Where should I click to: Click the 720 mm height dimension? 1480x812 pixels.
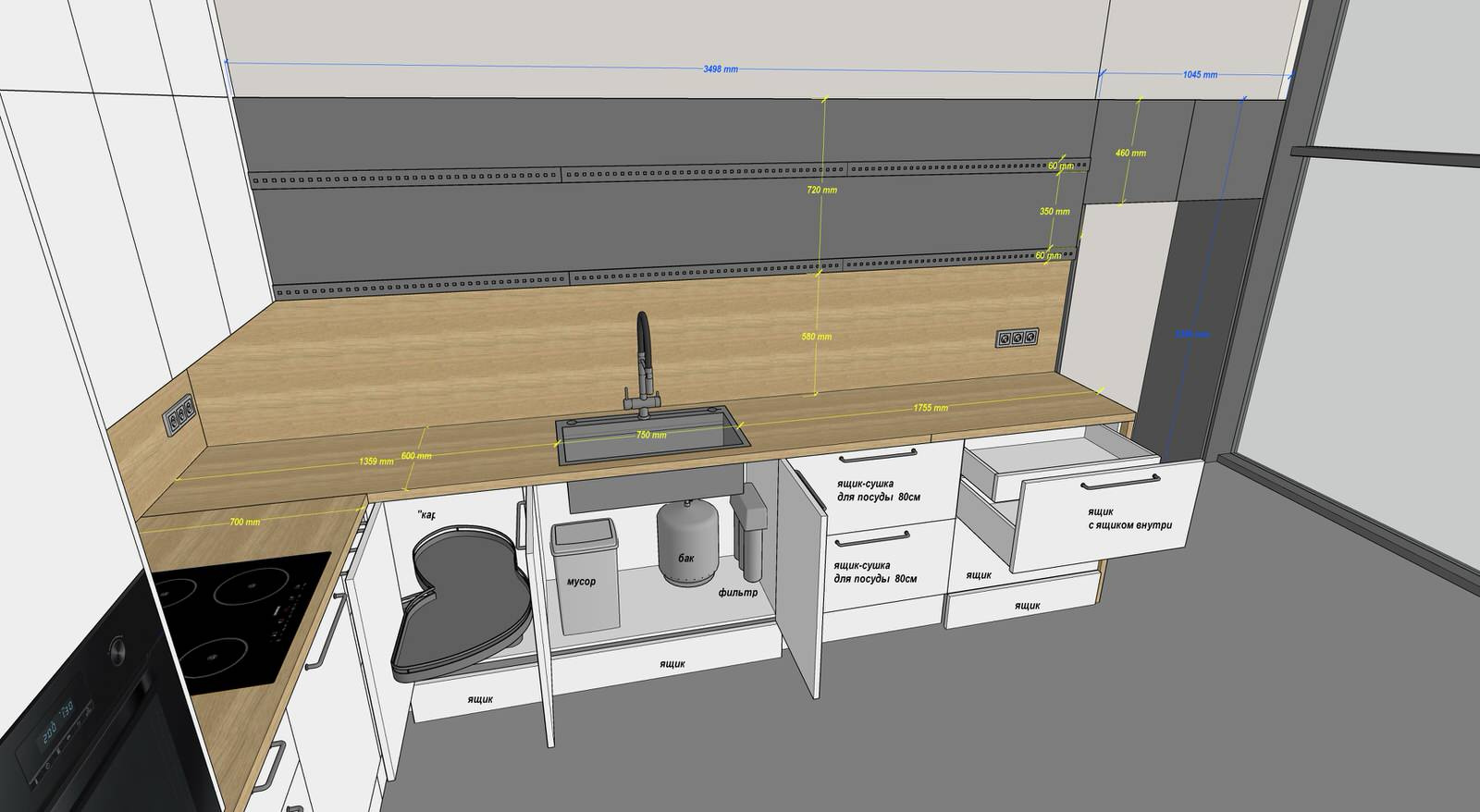[x=821, y=190]
